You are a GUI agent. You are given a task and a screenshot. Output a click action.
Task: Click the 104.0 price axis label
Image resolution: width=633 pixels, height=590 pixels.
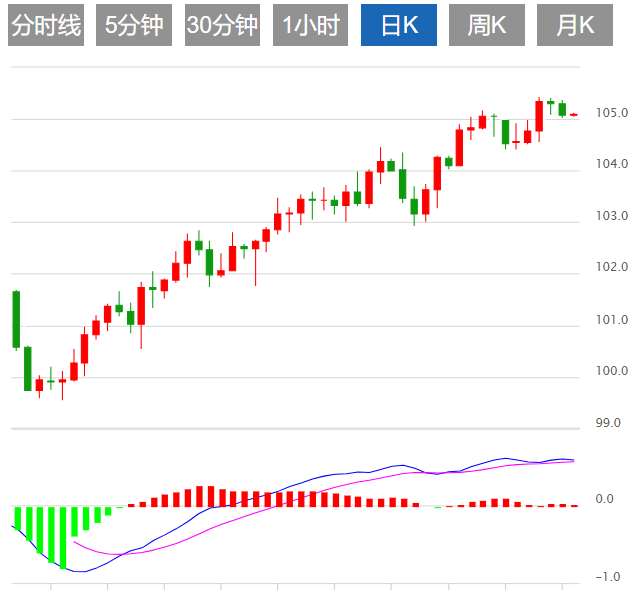611,164
